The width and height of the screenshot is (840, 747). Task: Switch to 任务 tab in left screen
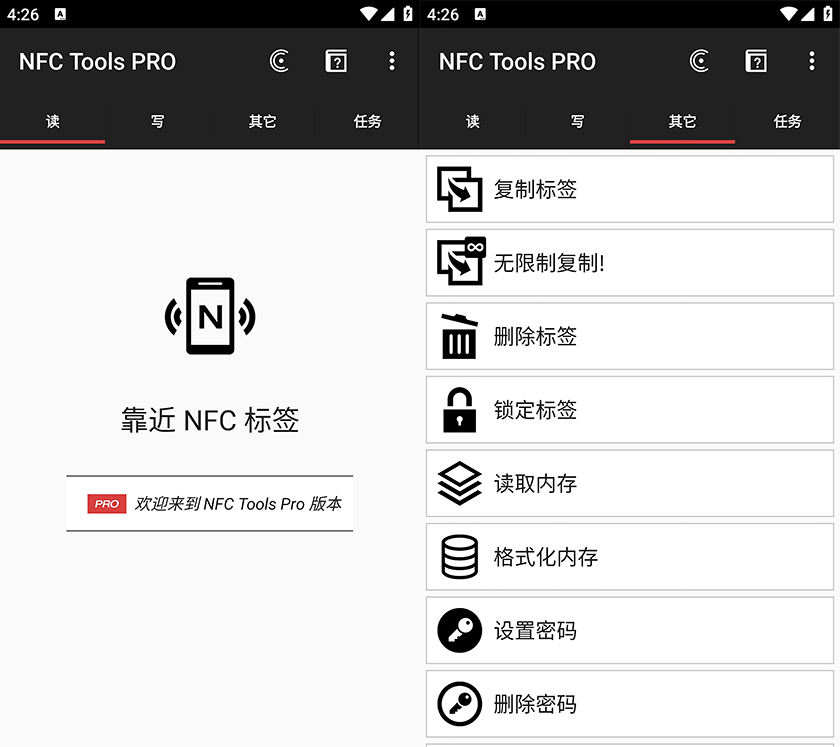368,122
